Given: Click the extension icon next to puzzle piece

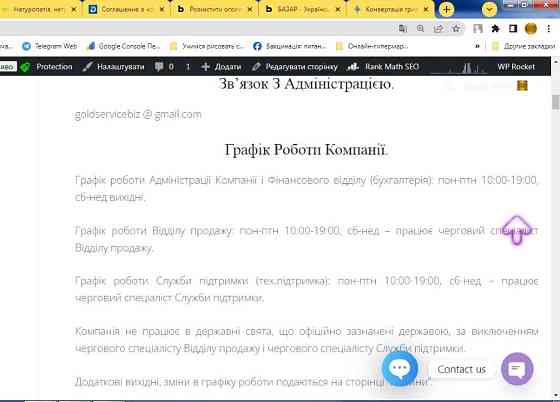Looking at the screenshot, I should (478, 29).
